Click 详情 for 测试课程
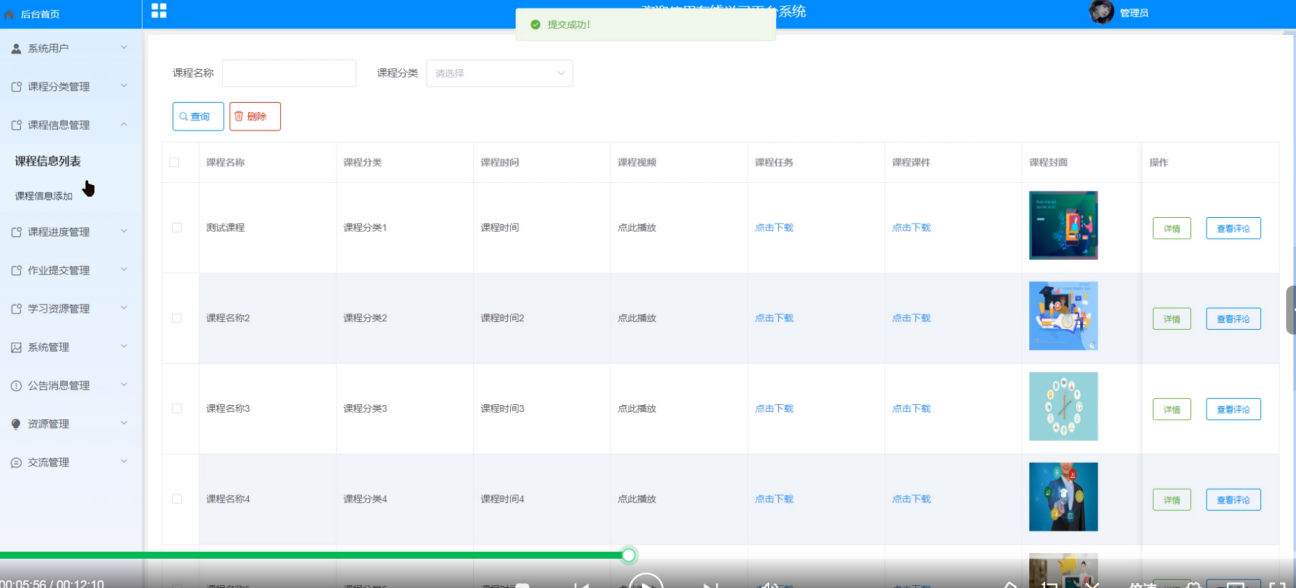The height and width of the screenshot is (588, 1296). pyautogui.click(x=1172, y=228)
